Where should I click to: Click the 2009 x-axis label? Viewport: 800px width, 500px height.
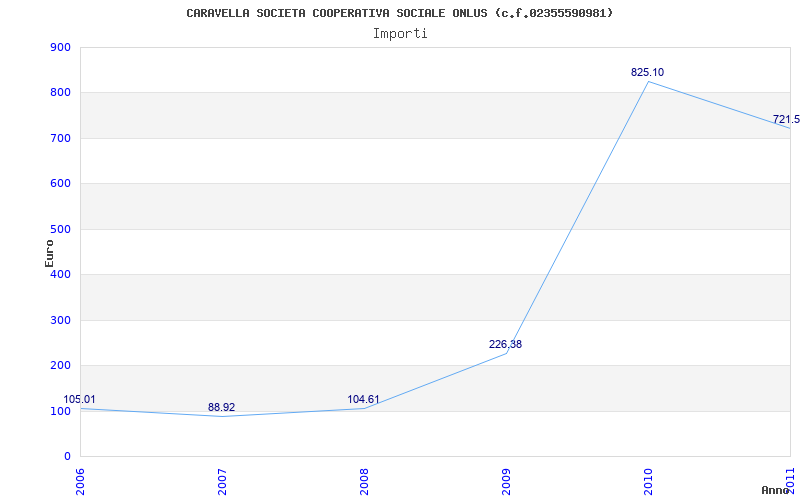tap(506, 482)
